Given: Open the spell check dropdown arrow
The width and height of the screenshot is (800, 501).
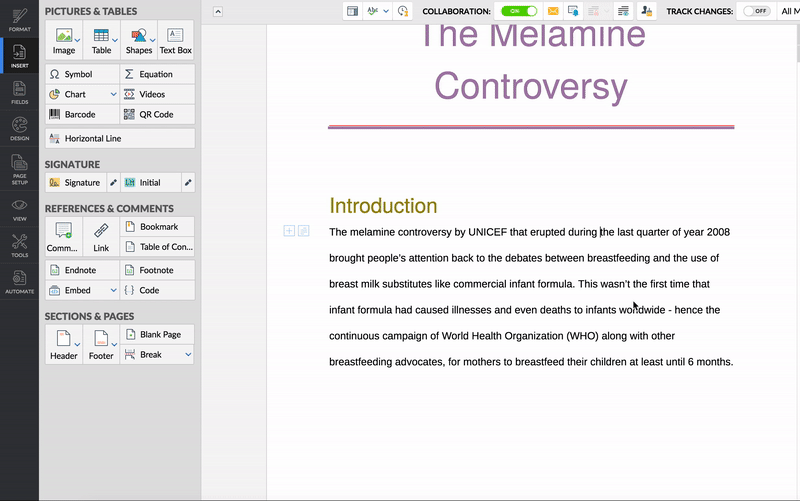Looking at the screenshot, I should pyautogui.click(x=386, y=11).
